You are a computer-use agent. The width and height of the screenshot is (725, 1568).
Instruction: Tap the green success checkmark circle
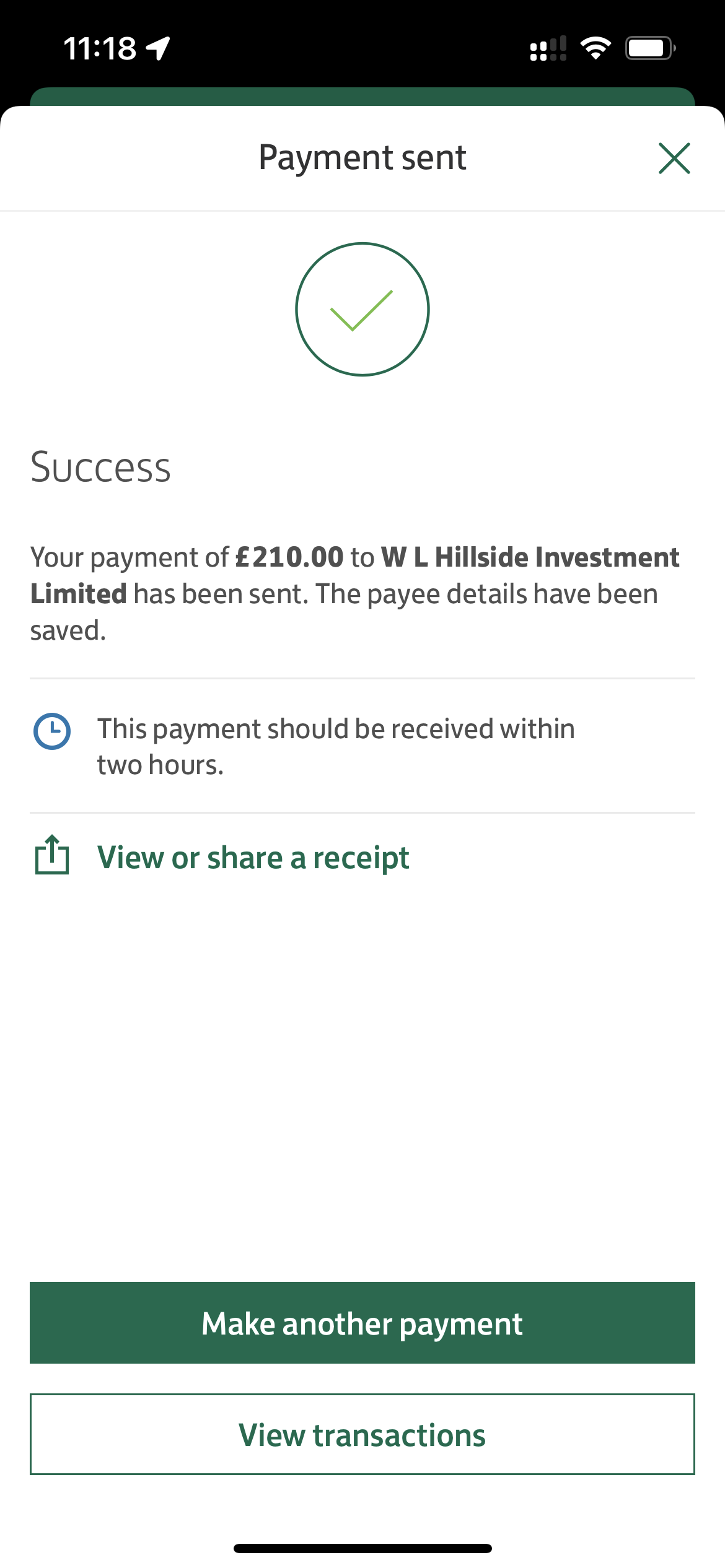click(x=362, y=309)
